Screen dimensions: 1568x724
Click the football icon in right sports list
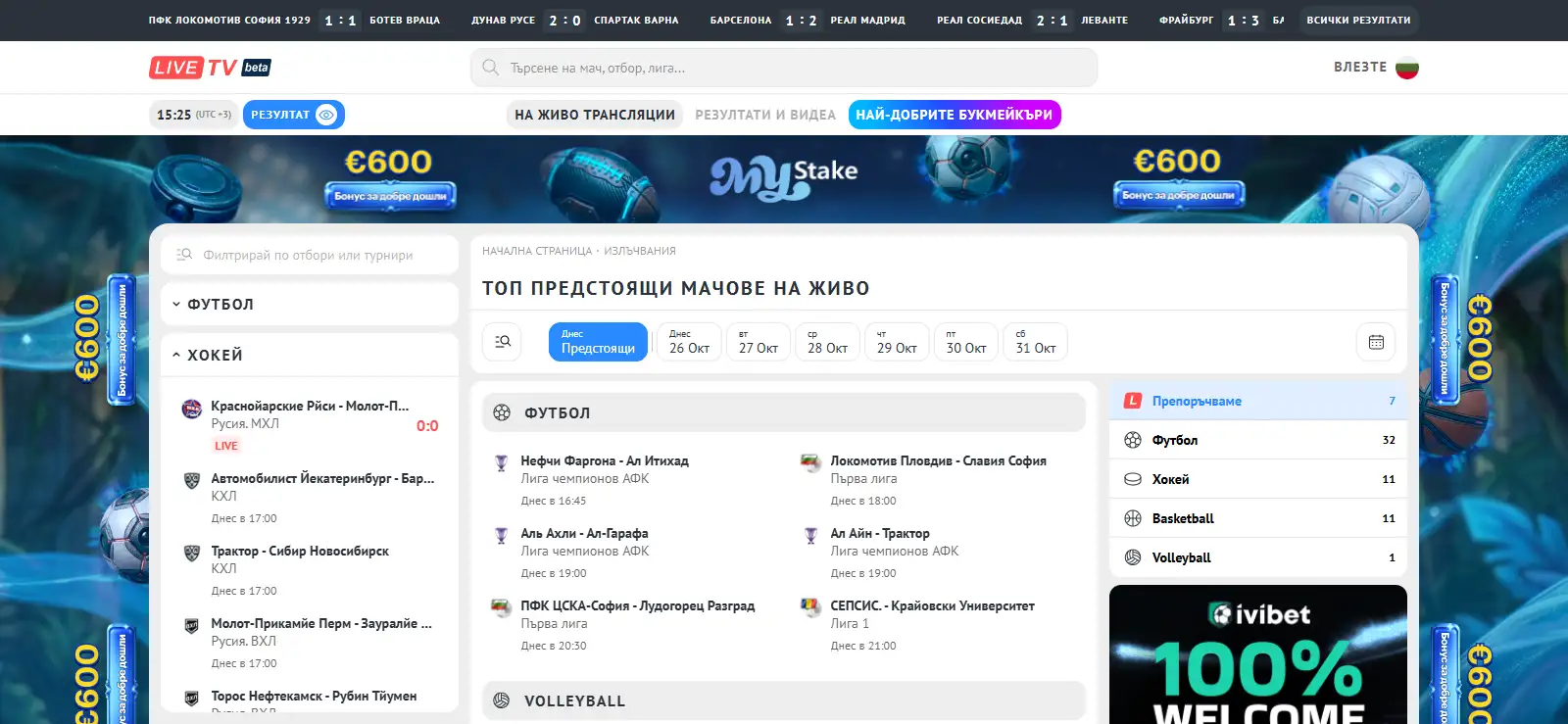point(1133,440)
